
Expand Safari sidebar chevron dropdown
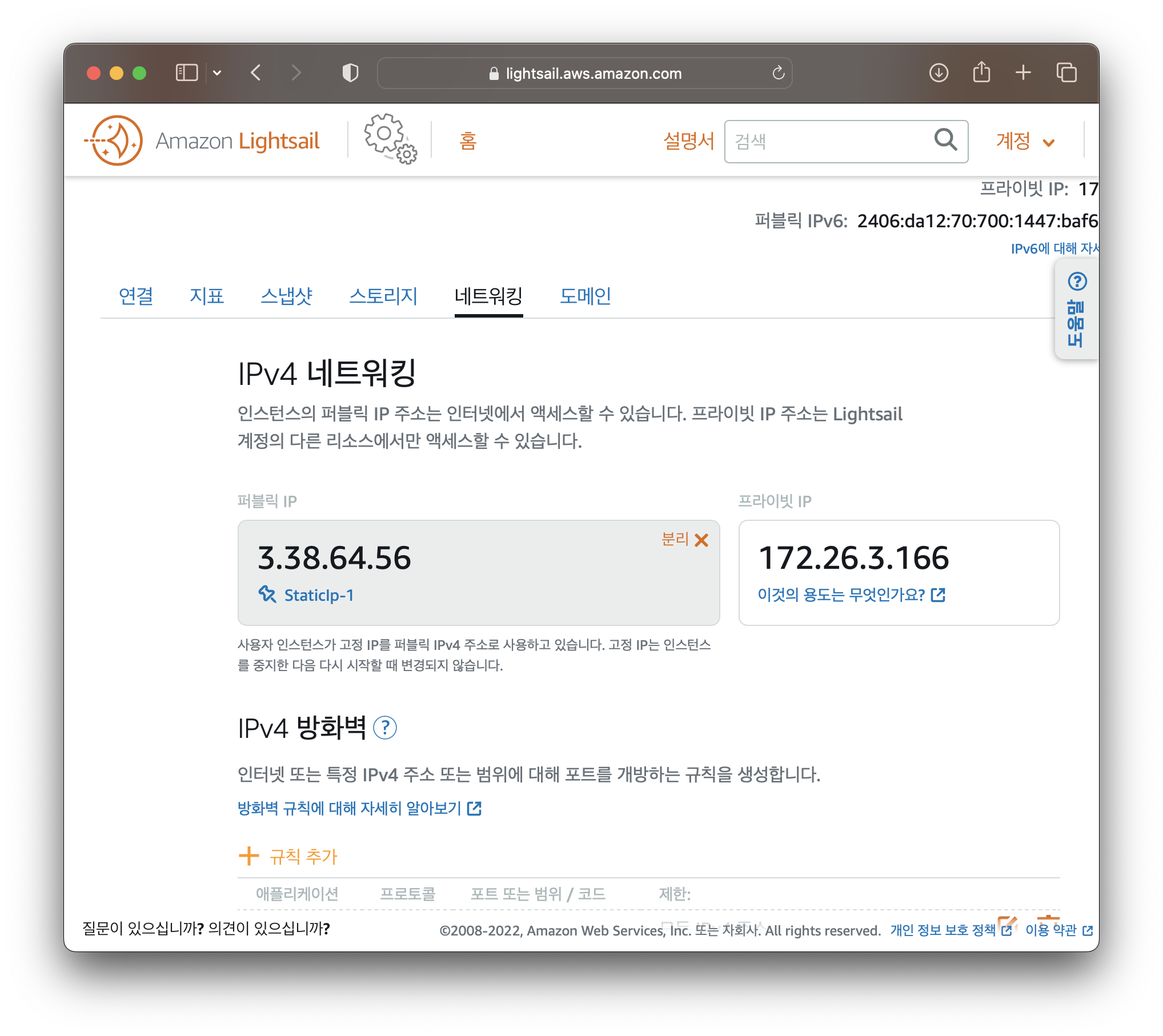click(217, 73)
